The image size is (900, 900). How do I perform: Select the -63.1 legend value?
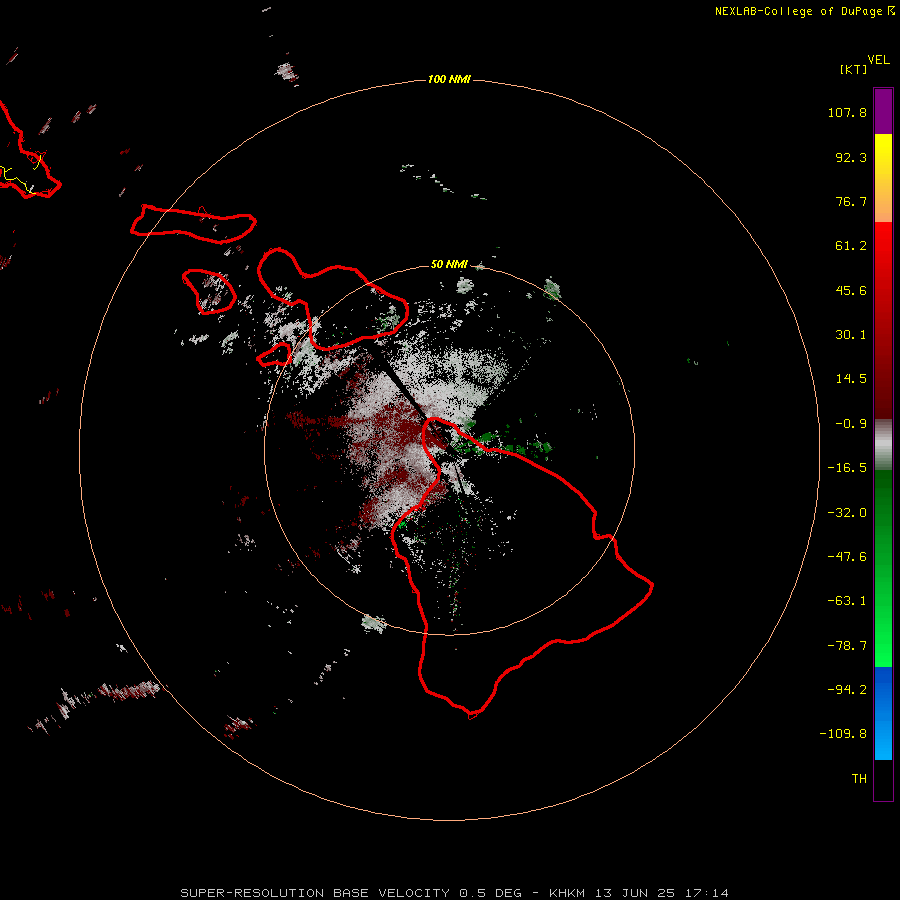pos(847,601)
